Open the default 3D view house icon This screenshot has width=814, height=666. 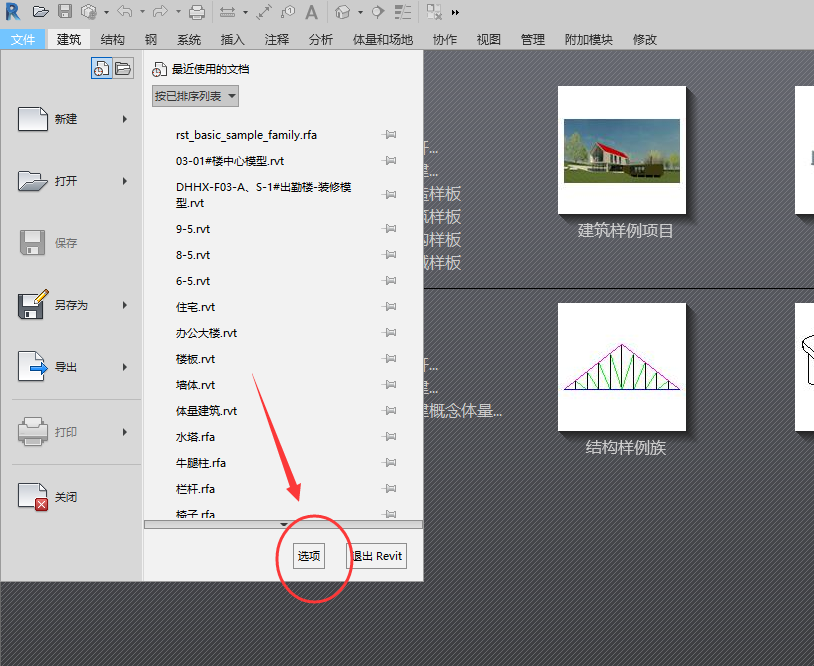coord(343,12)
